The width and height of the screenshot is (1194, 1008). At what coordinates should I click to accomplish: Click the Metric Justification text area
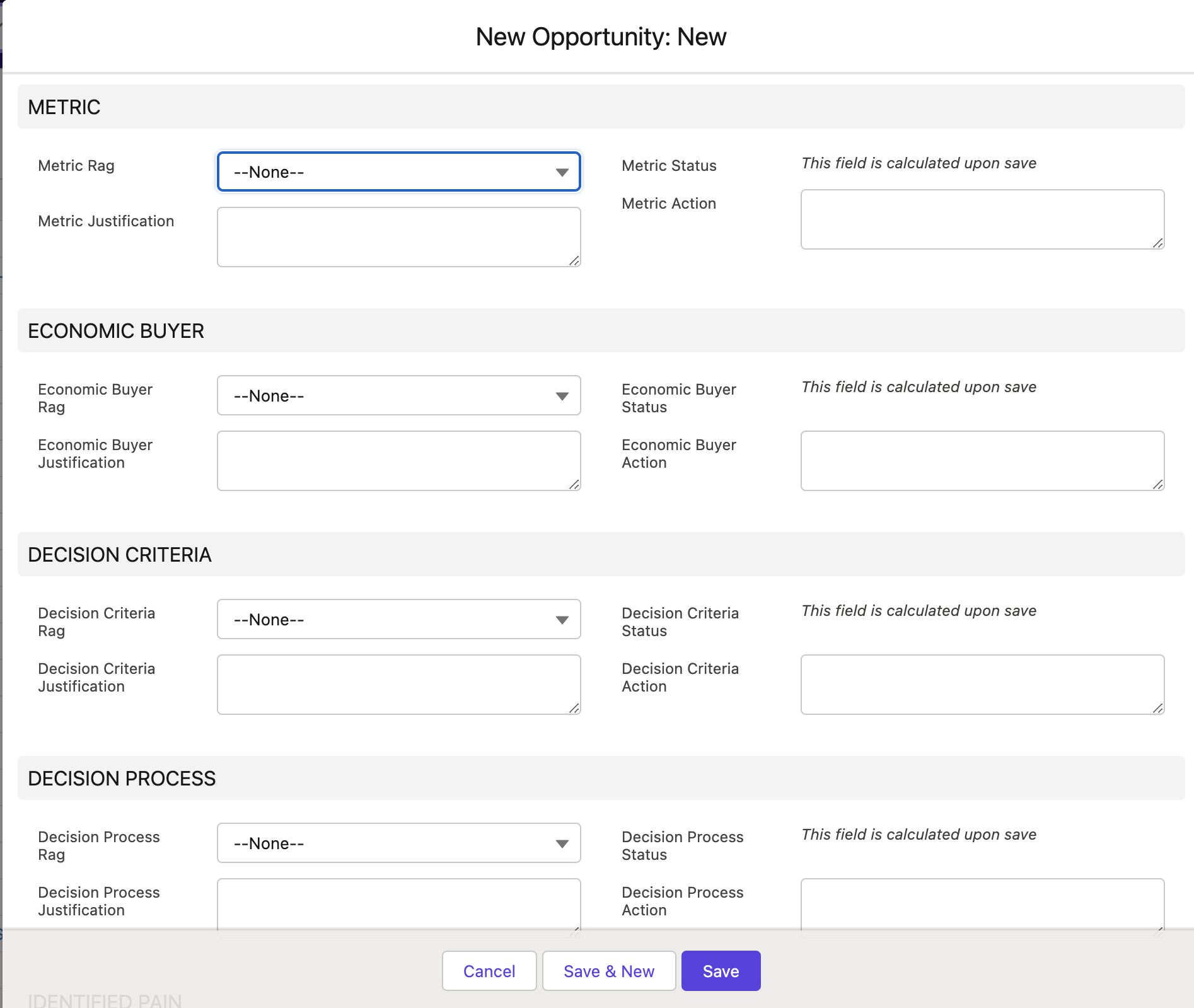[398, 237]
